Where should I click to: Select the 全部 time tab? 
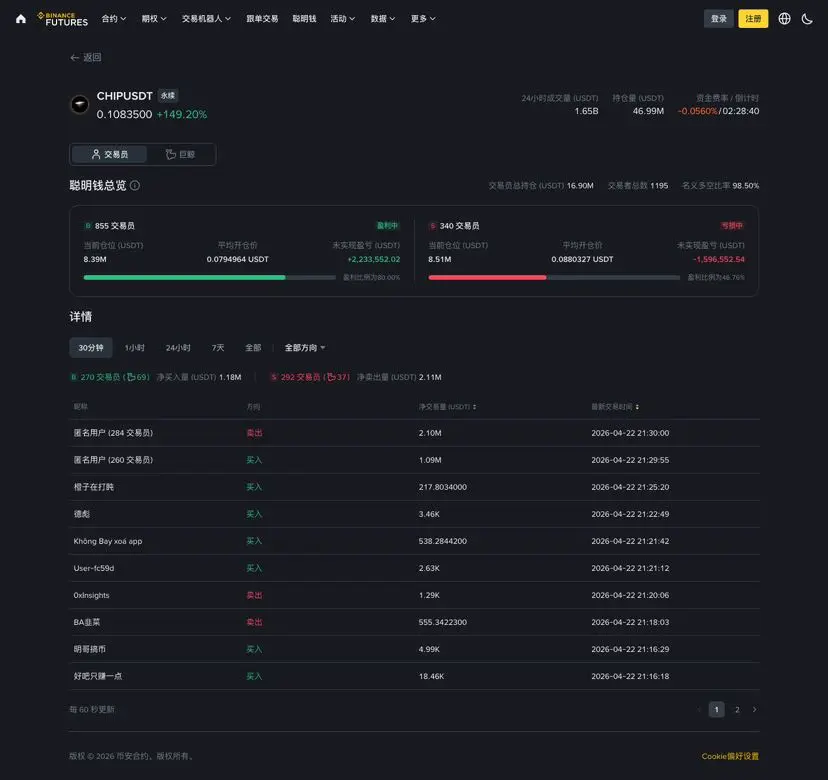click(253, 347)
